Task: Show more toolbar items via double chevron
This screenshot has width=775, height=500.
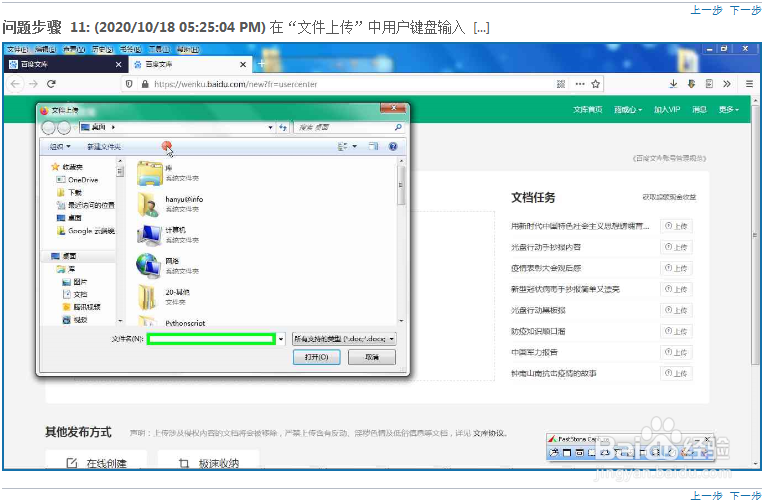Action: tap(727, 84)
